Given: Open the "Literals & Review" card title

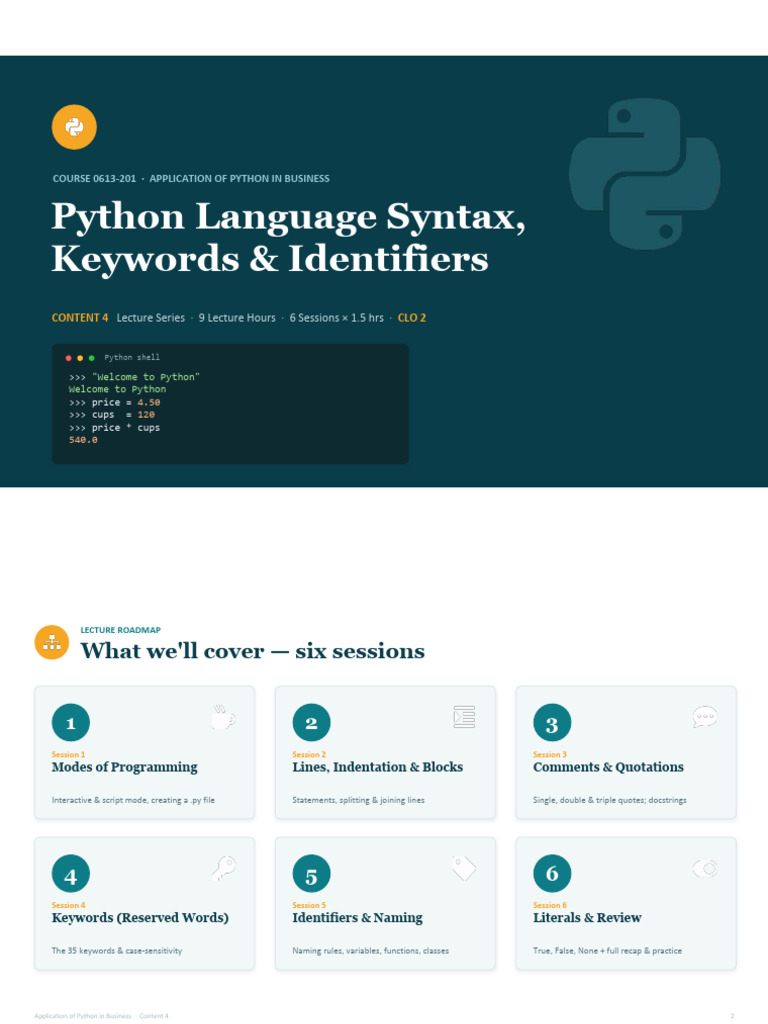Looking at the screenshot, I should [587, 918].
